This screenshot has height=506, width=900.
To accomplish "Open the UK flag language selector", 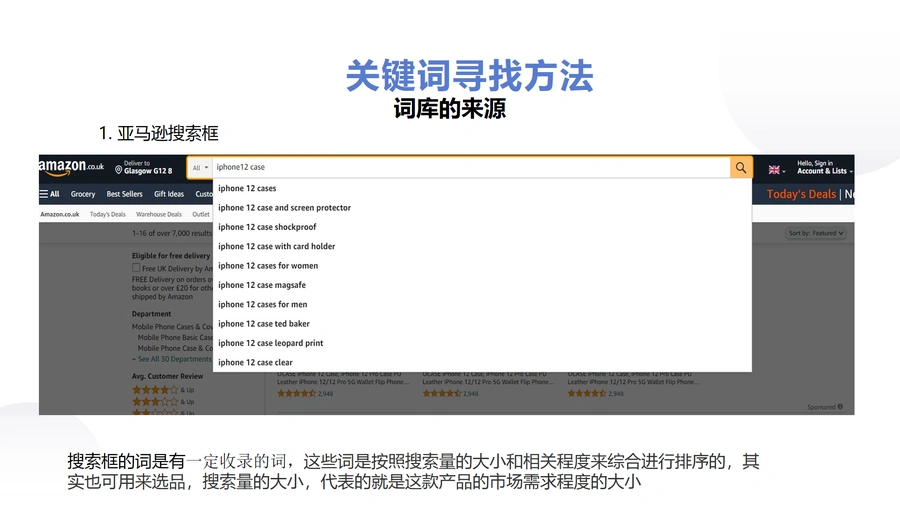I will coord(777,170).
